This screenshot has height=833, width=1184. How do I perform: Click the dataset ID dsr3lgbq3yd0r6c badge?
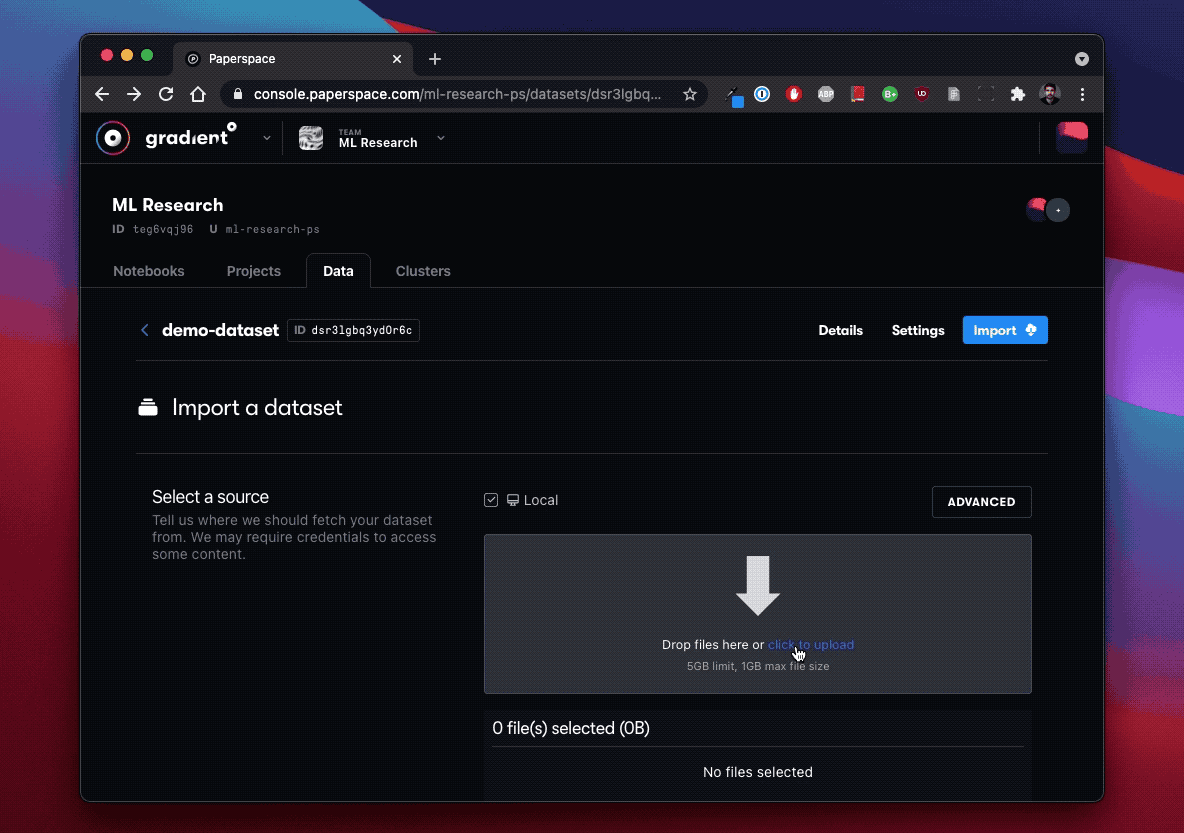[x=353, y=330]
